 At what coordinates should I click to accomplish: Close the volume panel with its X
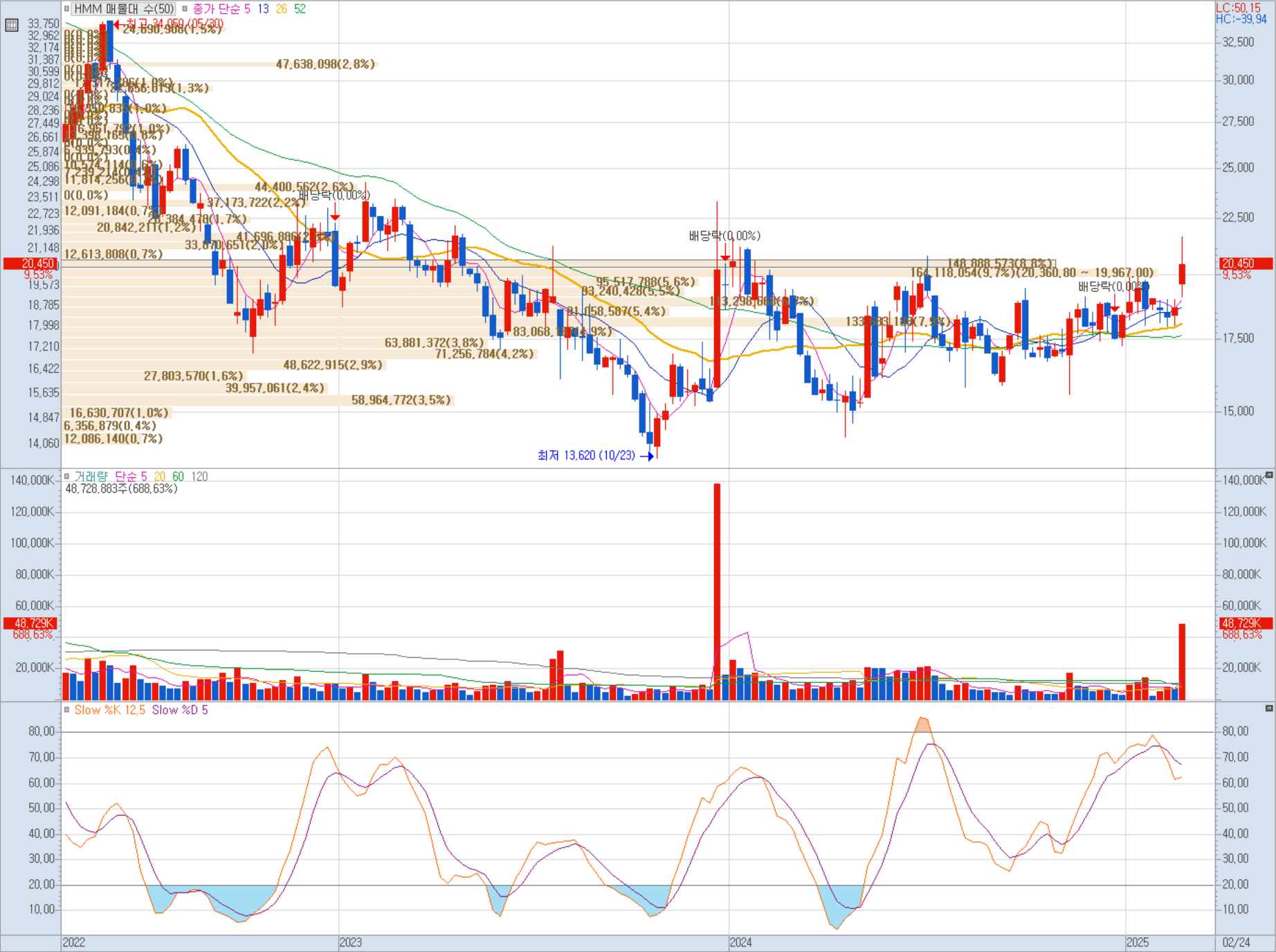[1269, 475]
